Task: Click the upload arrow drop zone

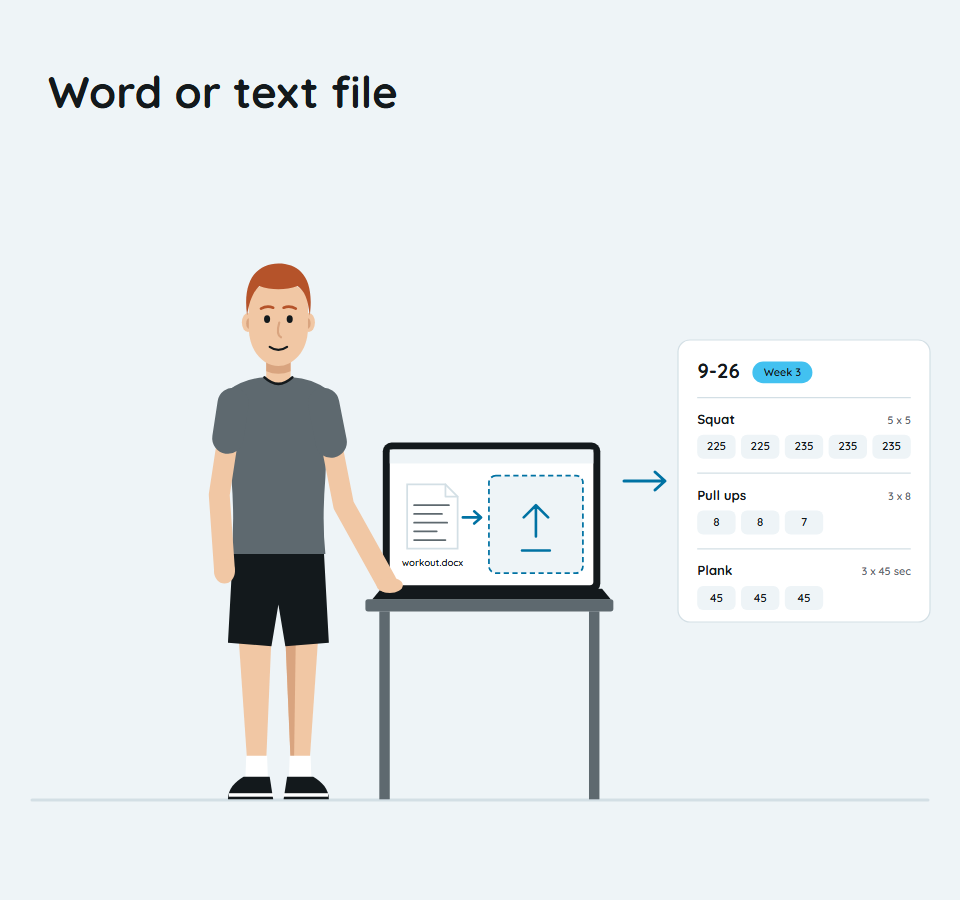Action: [x=536, y=524]
